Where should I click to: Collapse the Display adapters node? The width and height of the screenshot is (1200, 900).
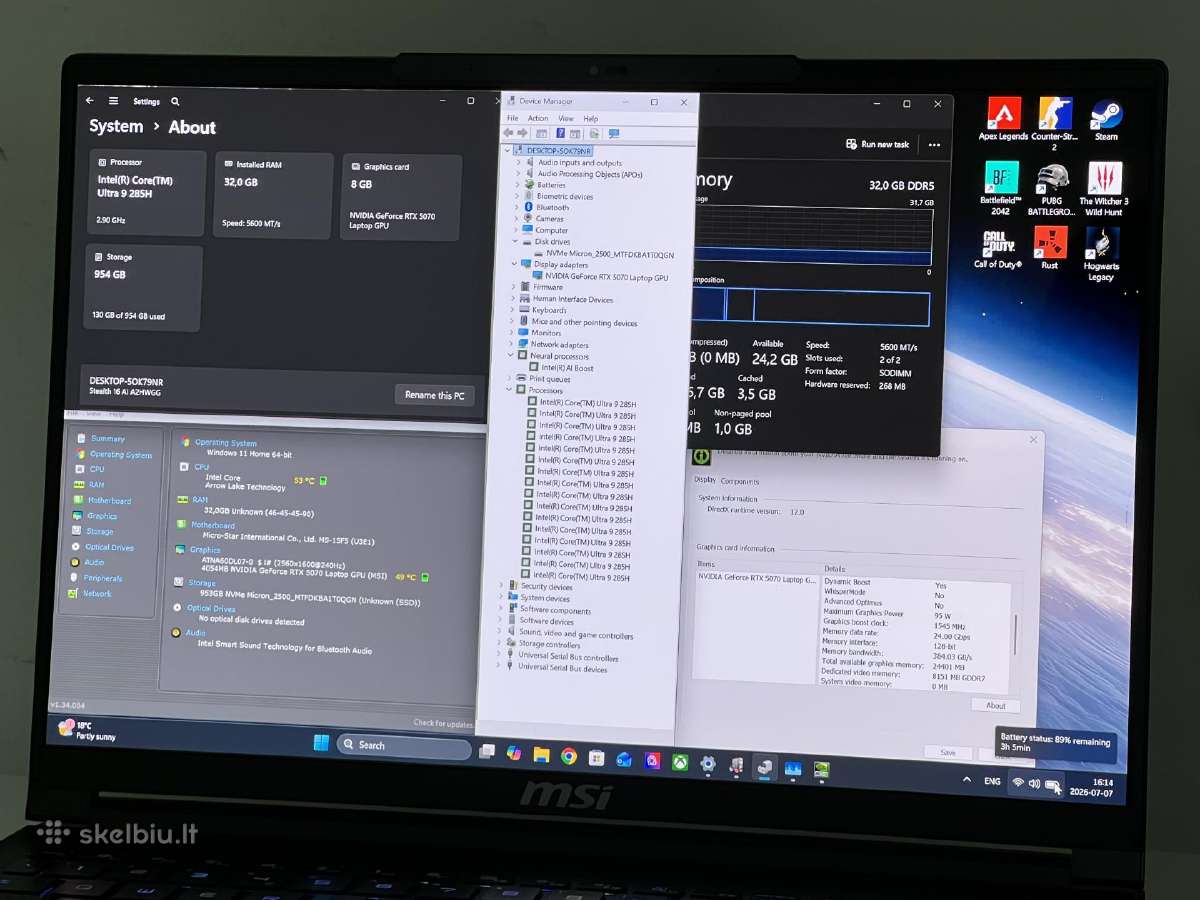(514, 264)
